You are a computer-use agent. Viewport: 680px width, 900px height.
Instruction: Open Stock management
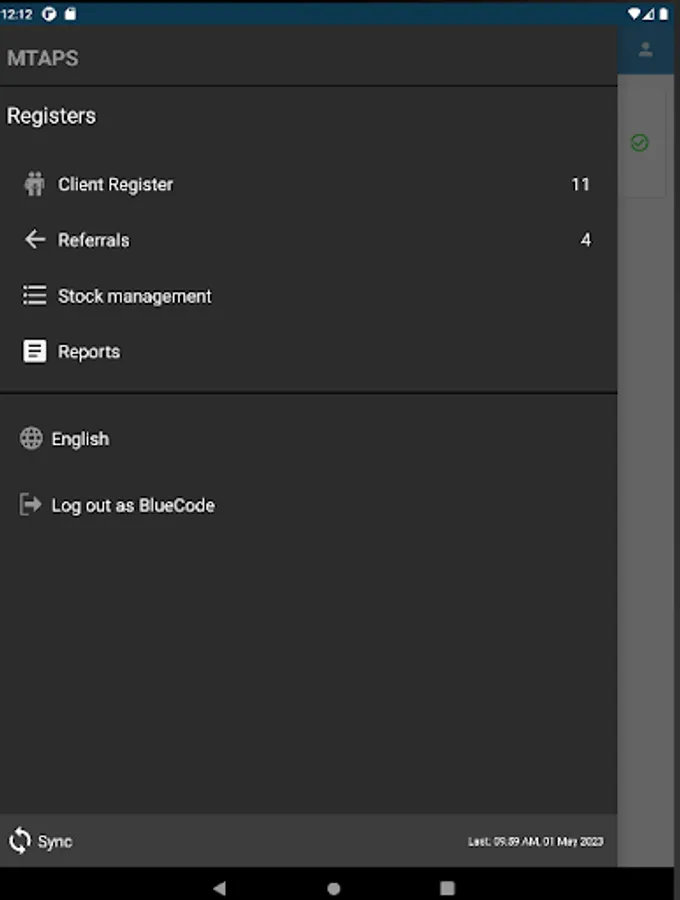pos(135,296)
